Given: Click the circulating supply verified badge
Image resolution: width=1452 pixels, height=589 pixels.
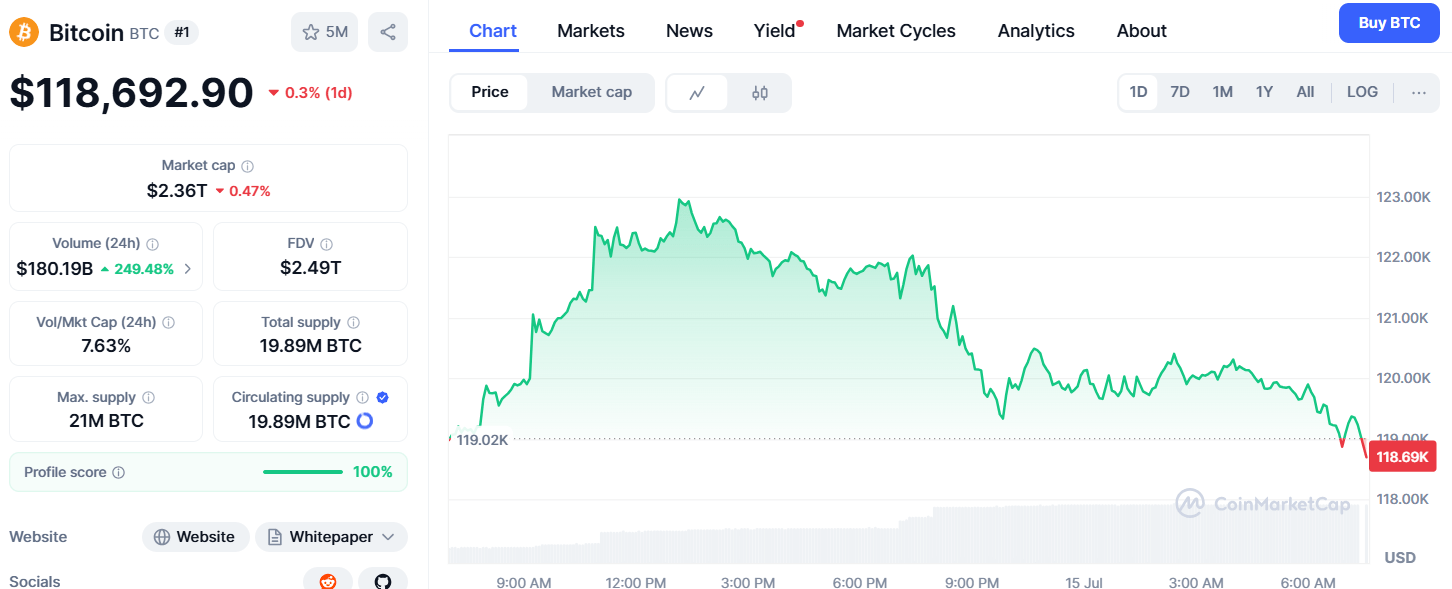Looking at the screenshot, I should [x=383, y=397].
